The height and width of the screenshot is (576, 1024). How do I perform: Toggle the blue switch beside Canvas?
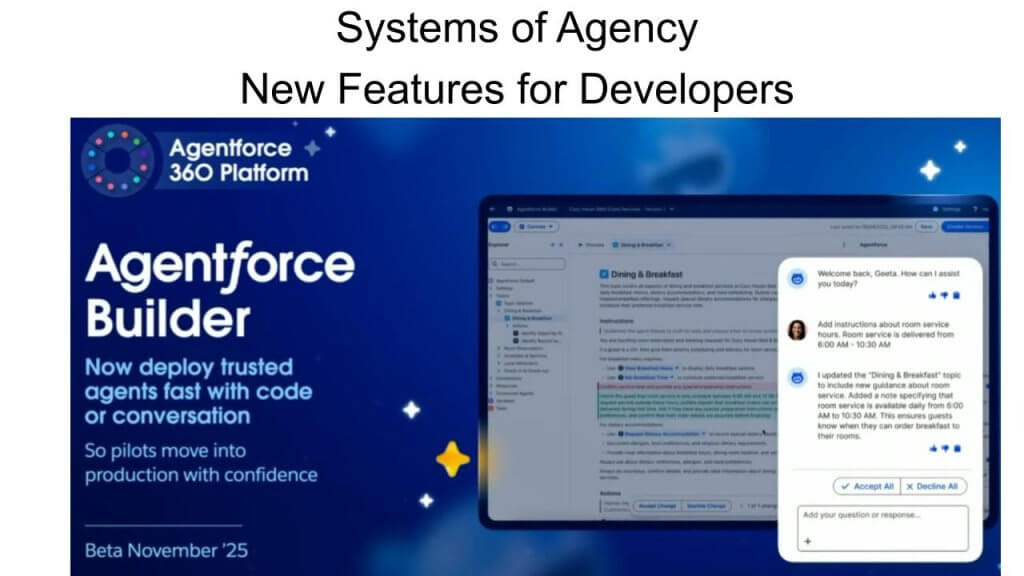tap(499, 226)
